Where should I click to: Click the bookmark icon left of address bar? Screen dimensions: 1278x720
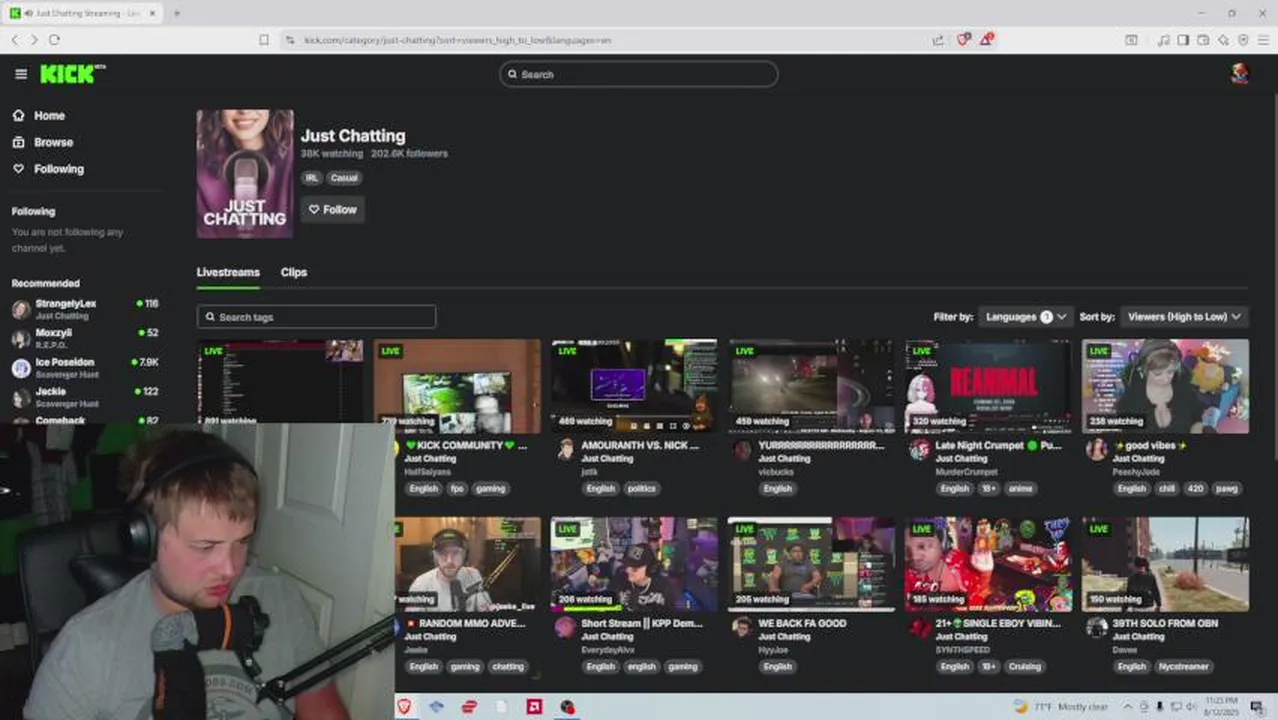pyautogui.click(x=264, y=40)
